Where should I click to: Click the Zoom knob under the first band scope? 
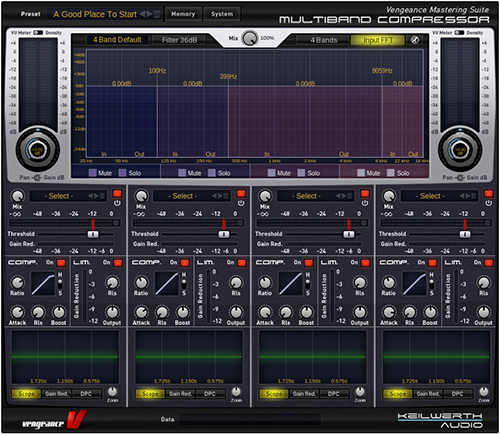tap(112, 391)
